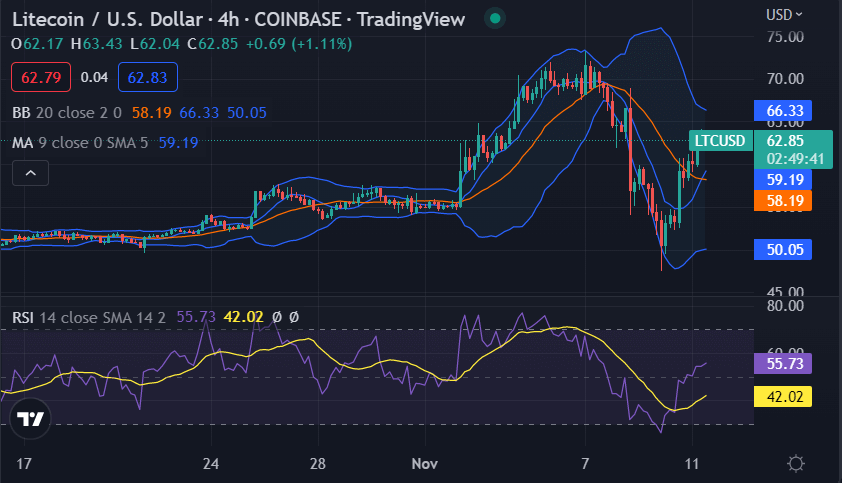Click the TradingView logo badge
Image resolution: width=842 pixels, height=483 pixels.
[30, 419]
